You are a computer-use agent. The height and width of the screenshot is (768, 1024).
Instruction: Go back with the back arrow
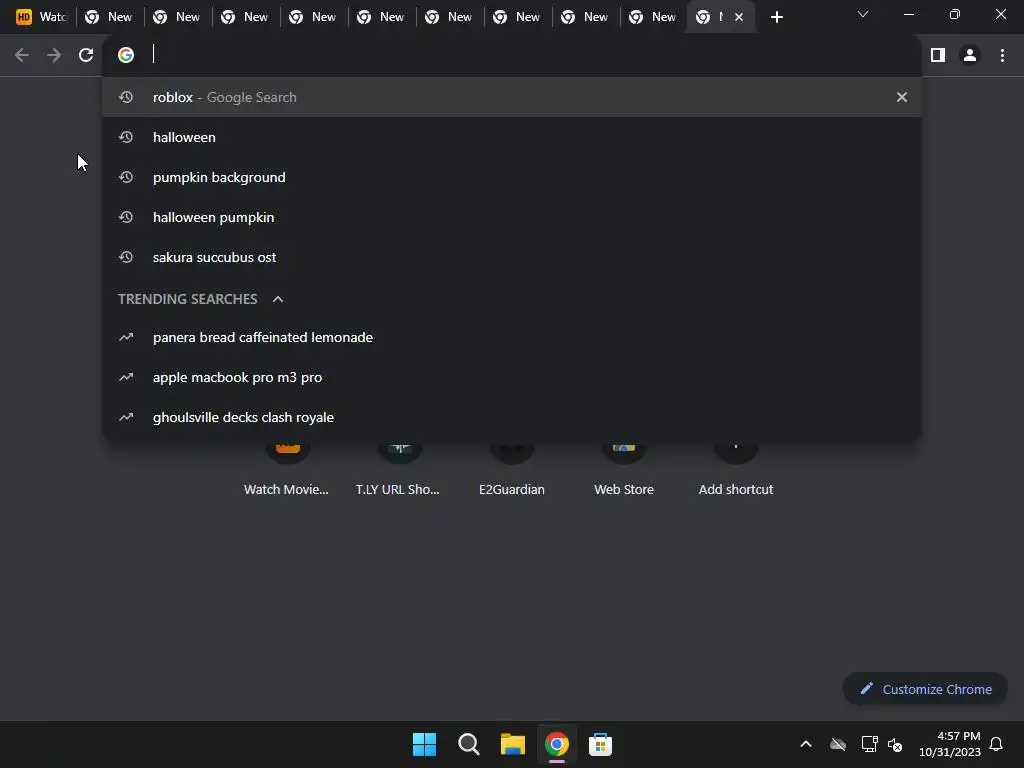[x=22, y=55]
